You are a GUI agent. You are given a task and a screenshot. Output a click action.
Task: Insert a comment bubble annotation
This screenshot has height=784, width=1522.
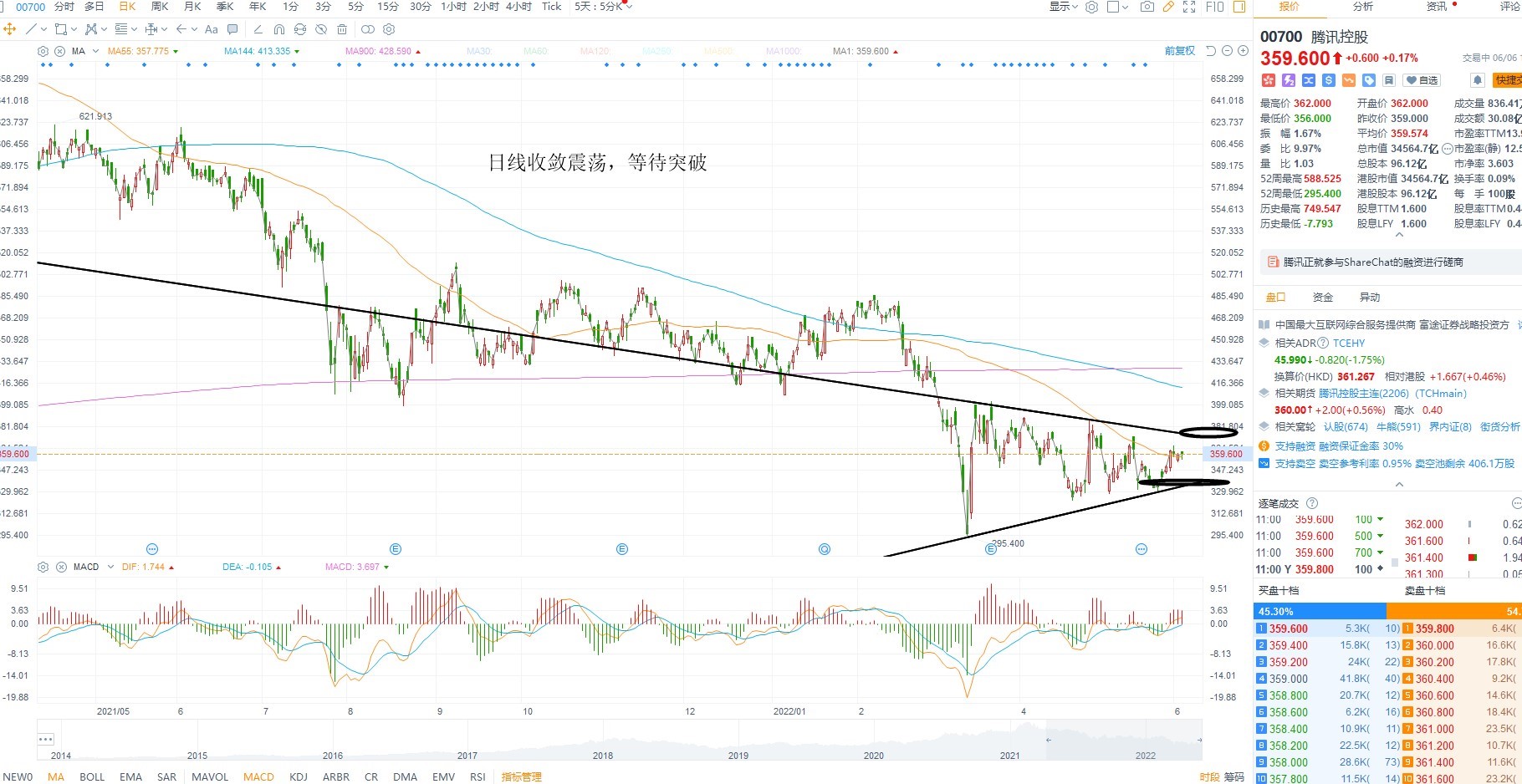[x=233, y=29]
